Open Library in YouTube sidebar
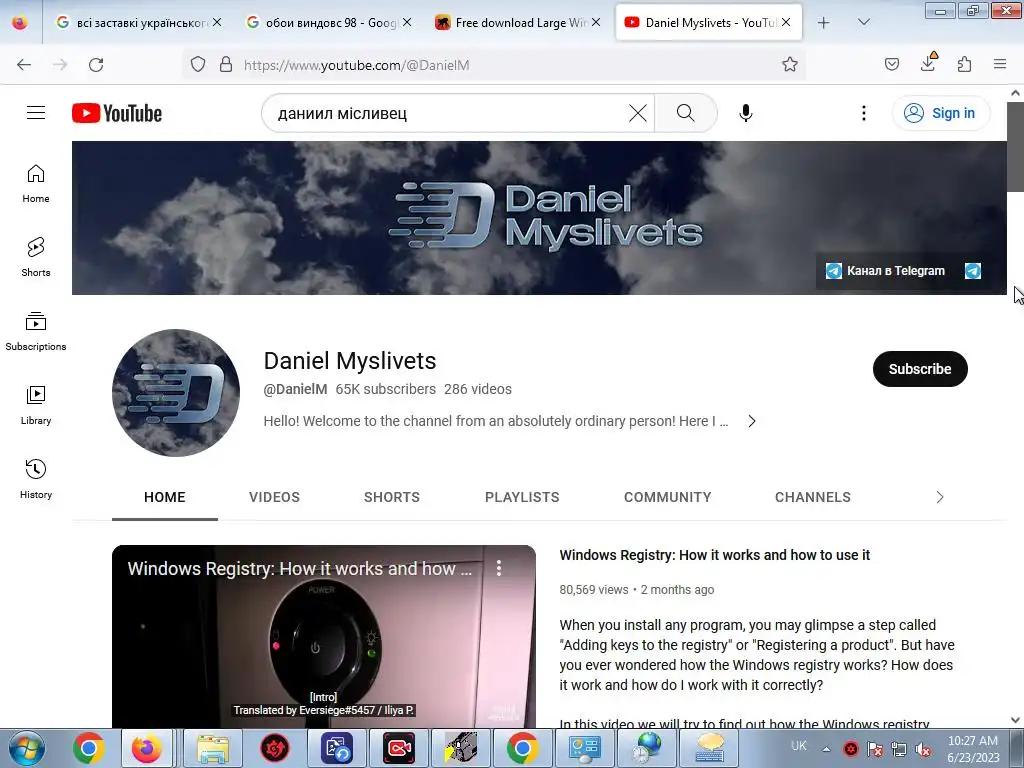The width and height of the screenshot is (1024, 768). 36,406
